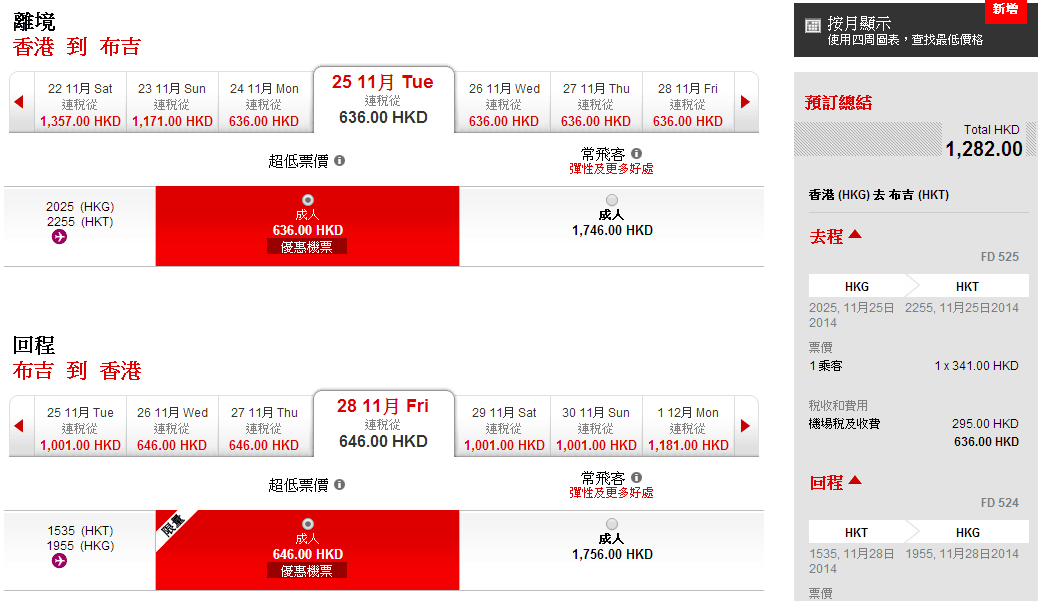The width and height of the screenshot is (1044, 601).
Task: Select 1,756.00 HKD return frequent flyer radio
Action: click(x=612, y=524)
